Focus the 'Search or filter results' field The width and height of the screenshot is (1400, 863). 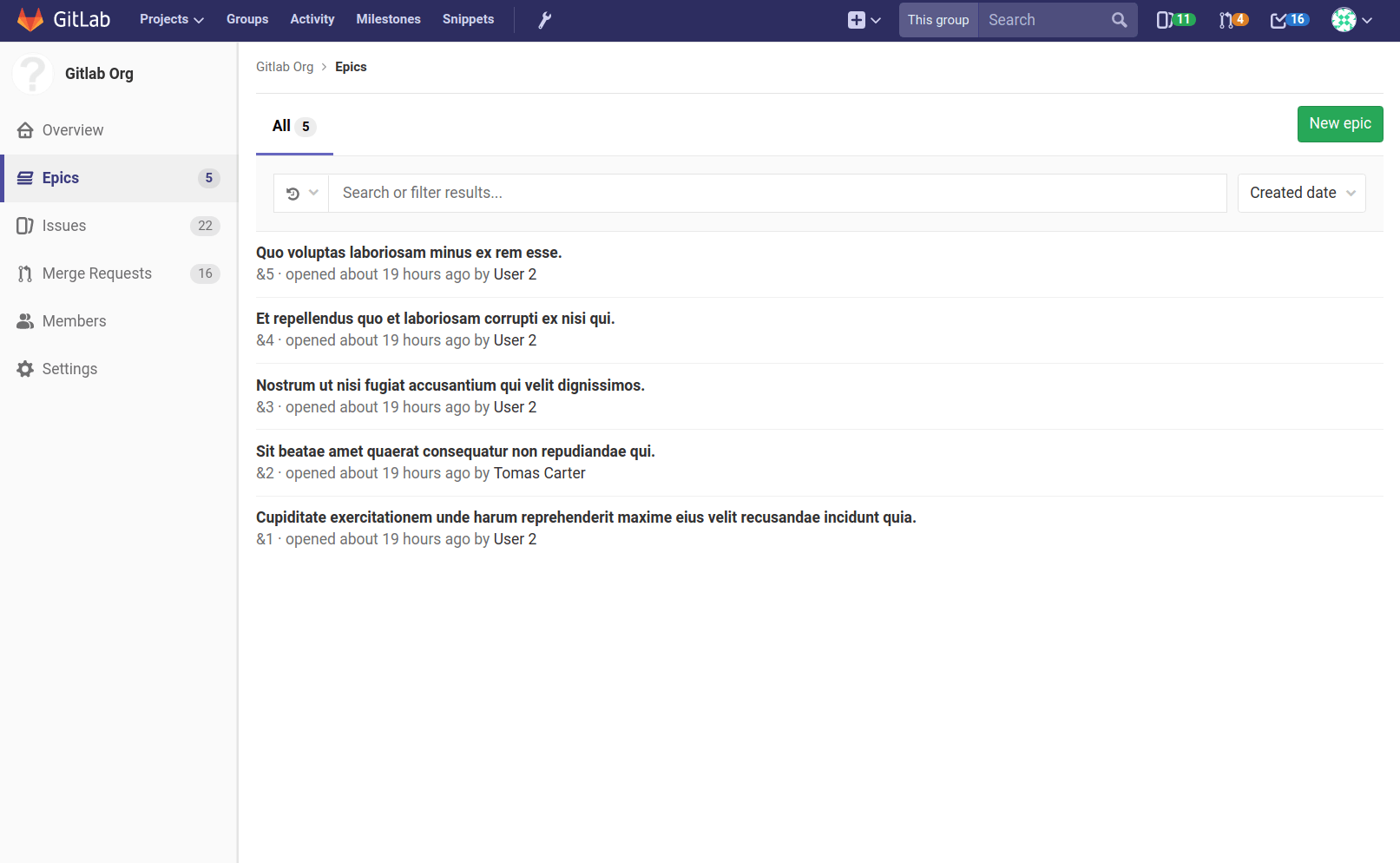tap(777, 193)
